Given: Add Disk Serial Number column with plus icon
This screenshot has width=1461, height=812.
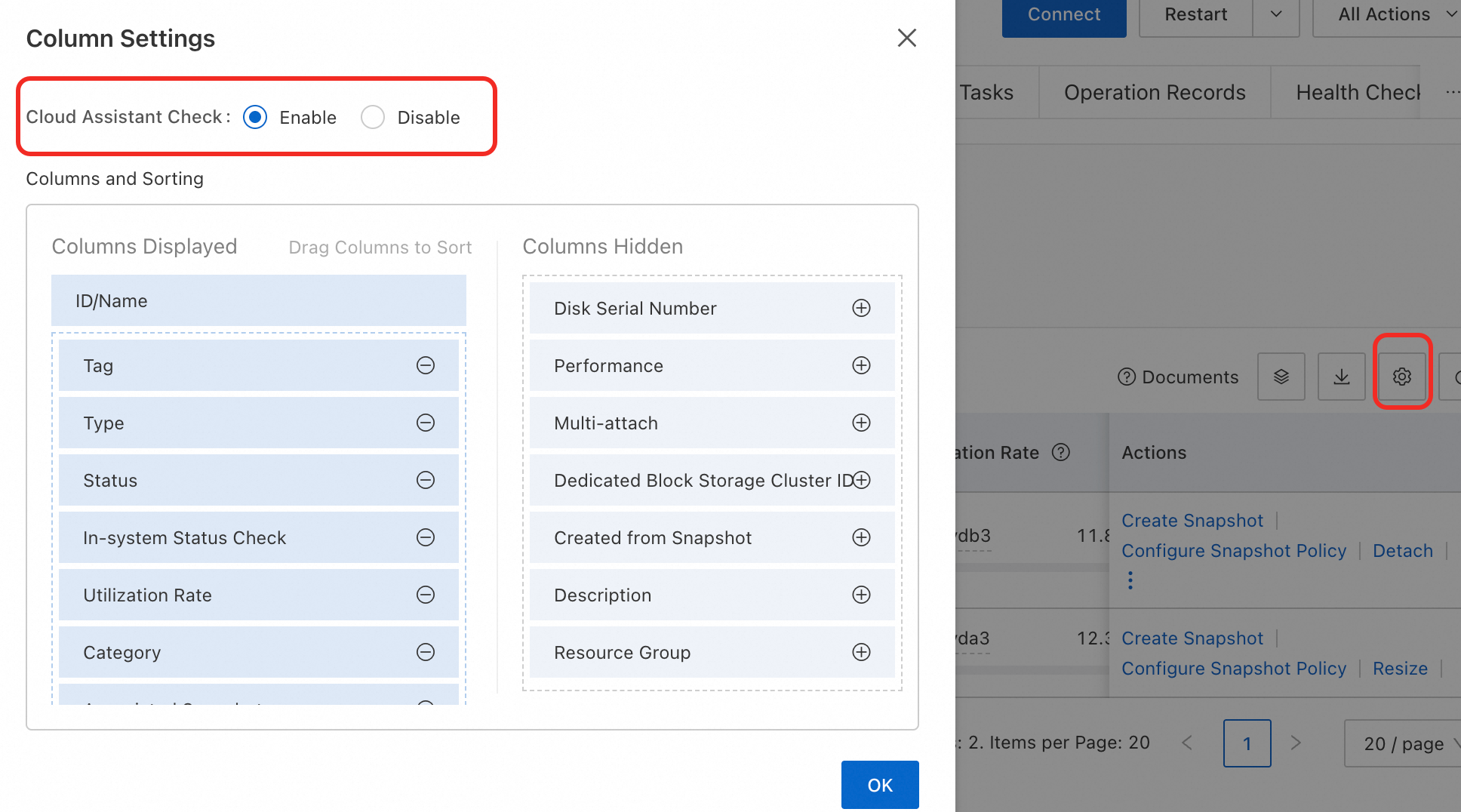Looking at the screenshot, I should click(x=861, y=308).
